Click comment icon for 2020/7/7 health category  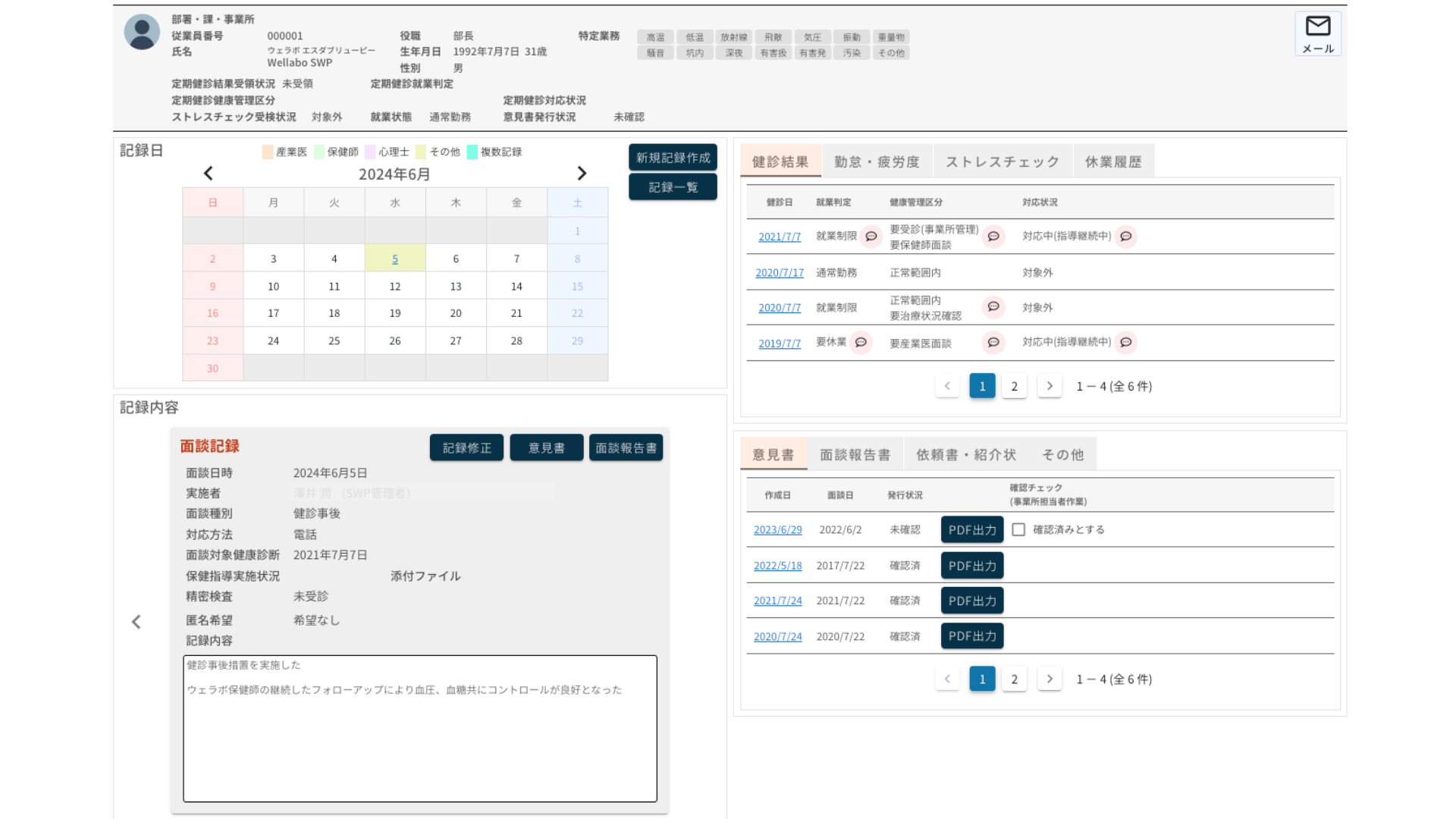click(993, 307)
